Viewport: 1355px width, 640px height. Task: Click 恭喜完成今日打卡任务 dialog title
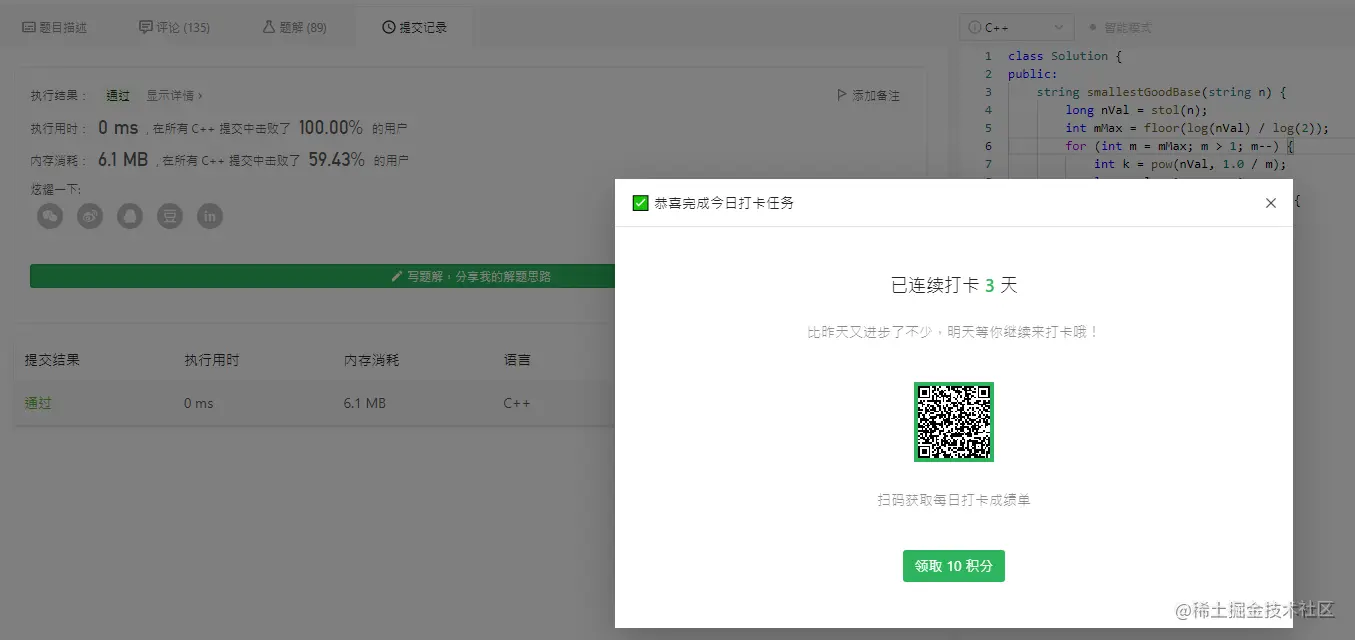[x=724, y=203]
